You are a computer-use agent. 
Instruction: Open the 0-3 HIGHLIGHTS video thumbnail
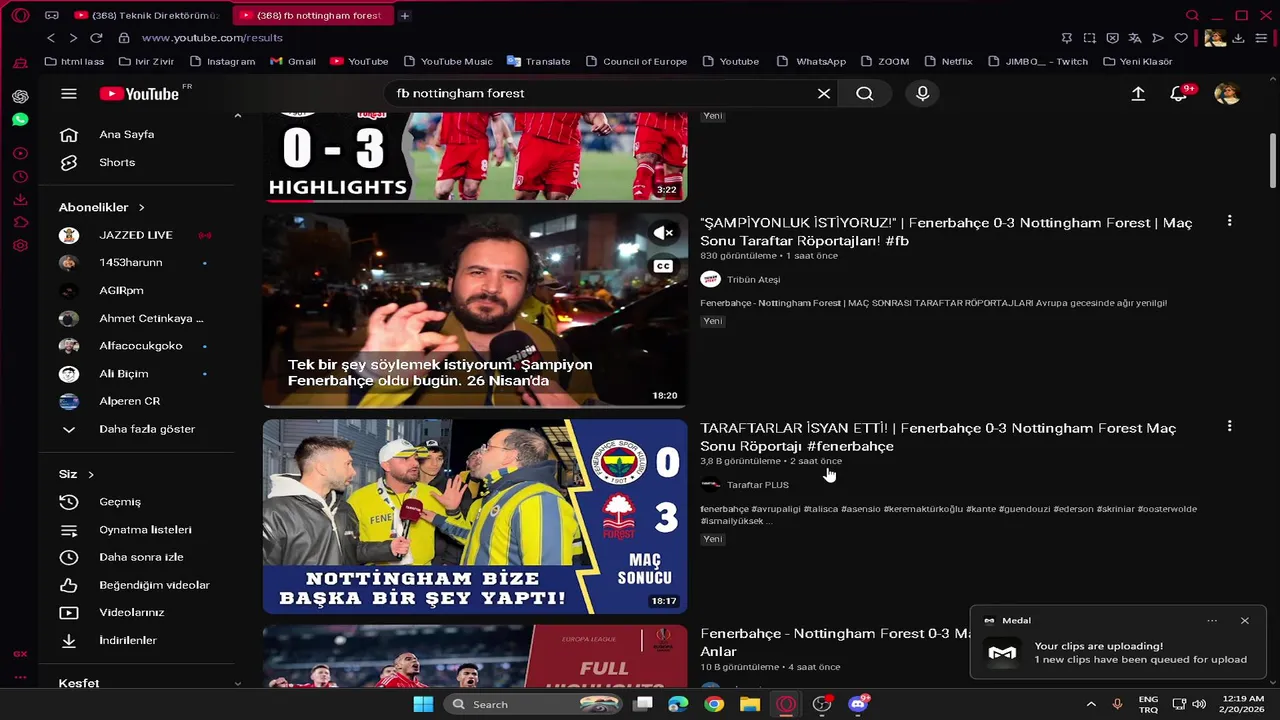pos(475,156)
